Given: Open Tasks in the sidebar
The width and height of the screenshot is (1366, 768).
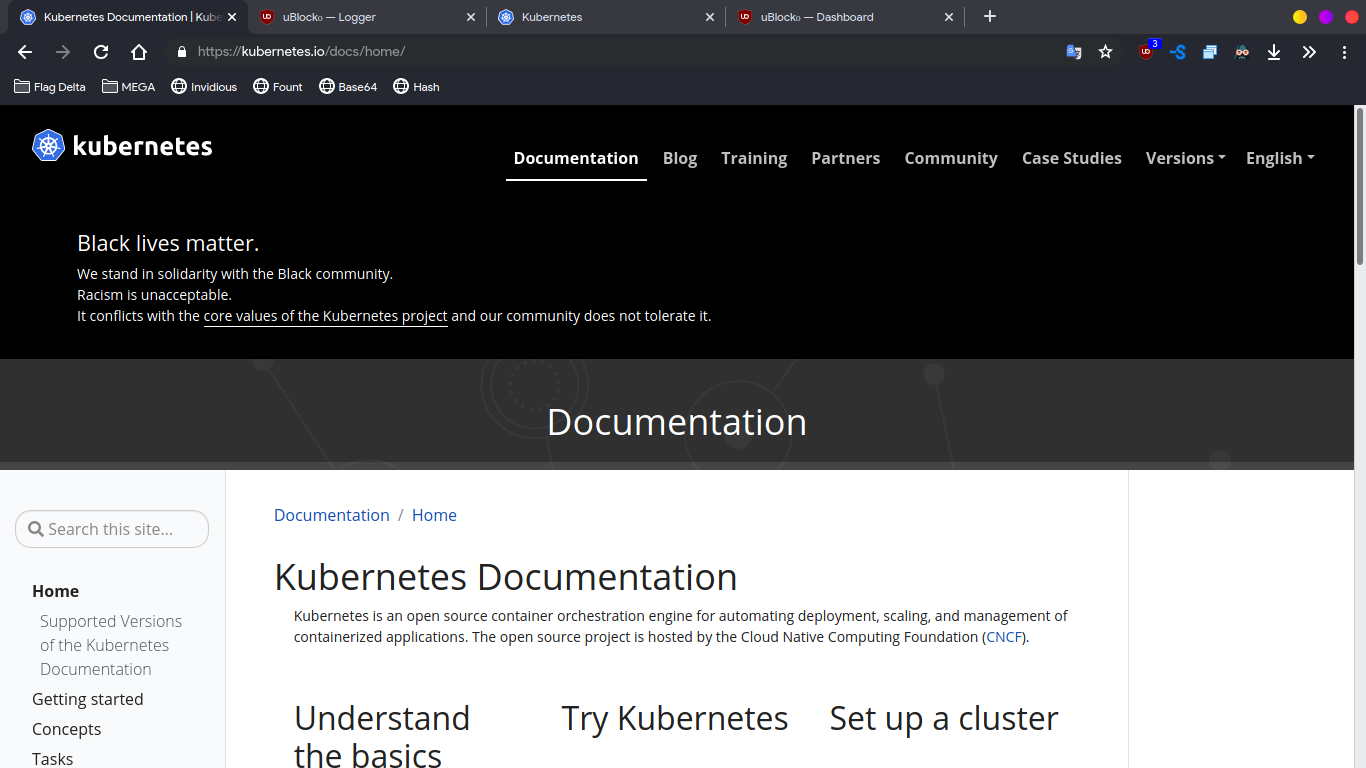Looking at the screenshot, I should pos(53,759).
